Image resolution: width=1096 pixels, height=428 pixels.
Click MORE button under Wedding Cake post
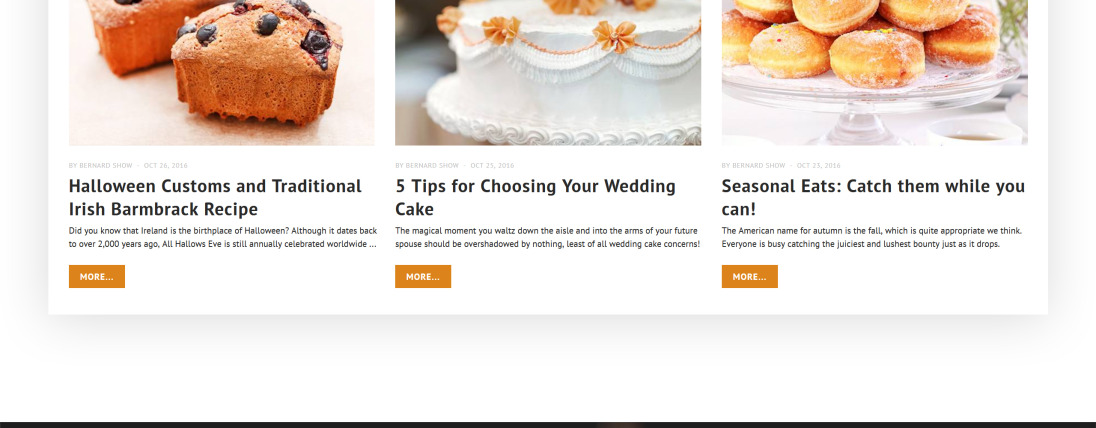coord(423,276)
